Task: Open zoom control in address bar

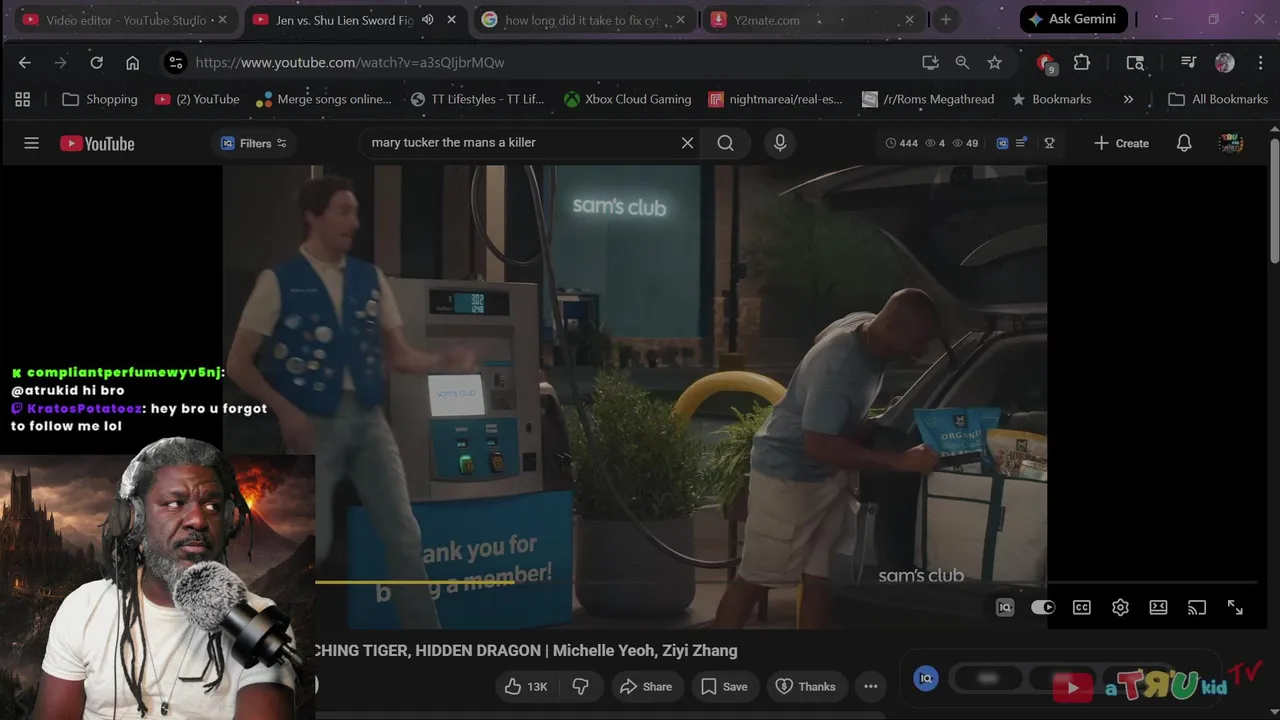Action: [x=962, y=62]
